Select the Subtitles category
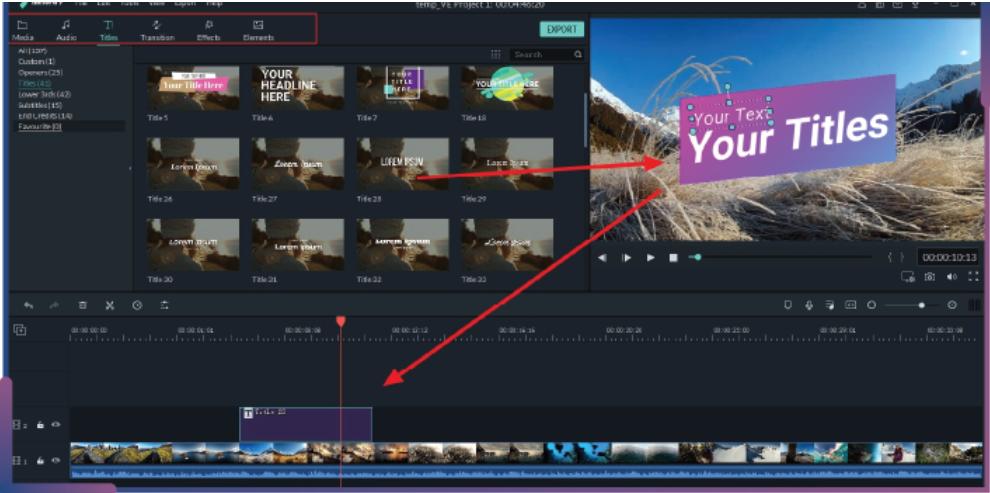 pos(40,105)
